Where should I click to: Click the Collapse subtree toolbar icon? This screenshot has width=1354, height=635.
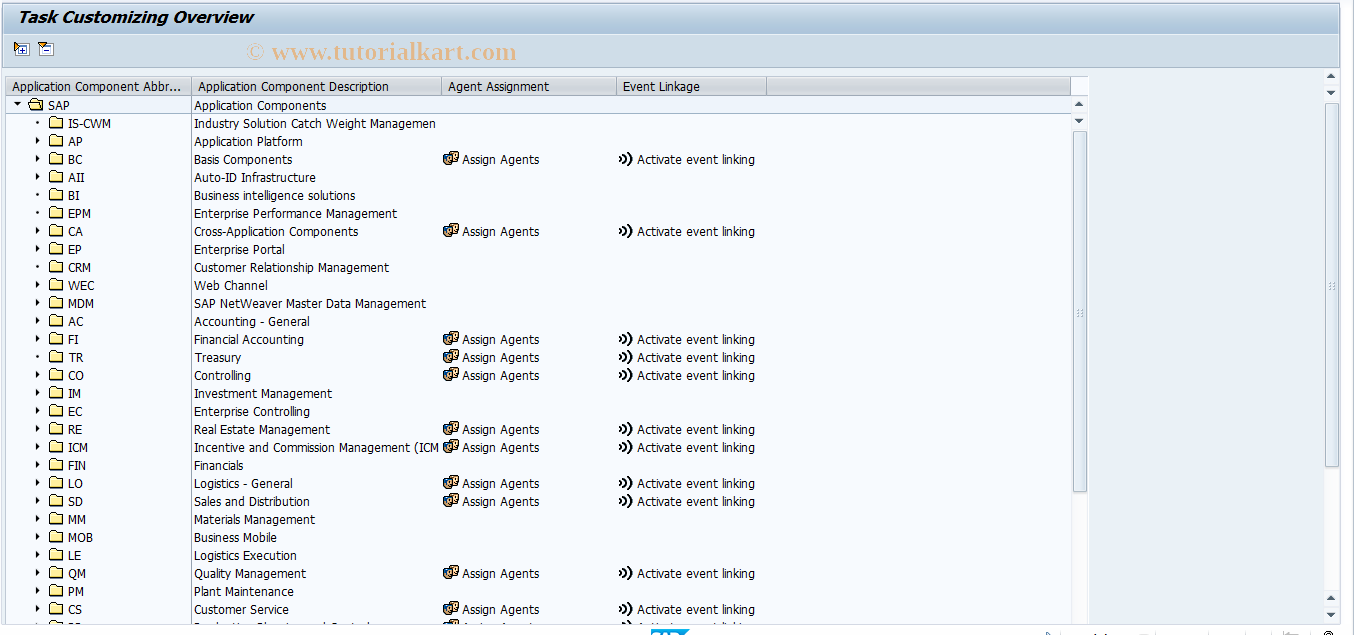coord(46,48)
